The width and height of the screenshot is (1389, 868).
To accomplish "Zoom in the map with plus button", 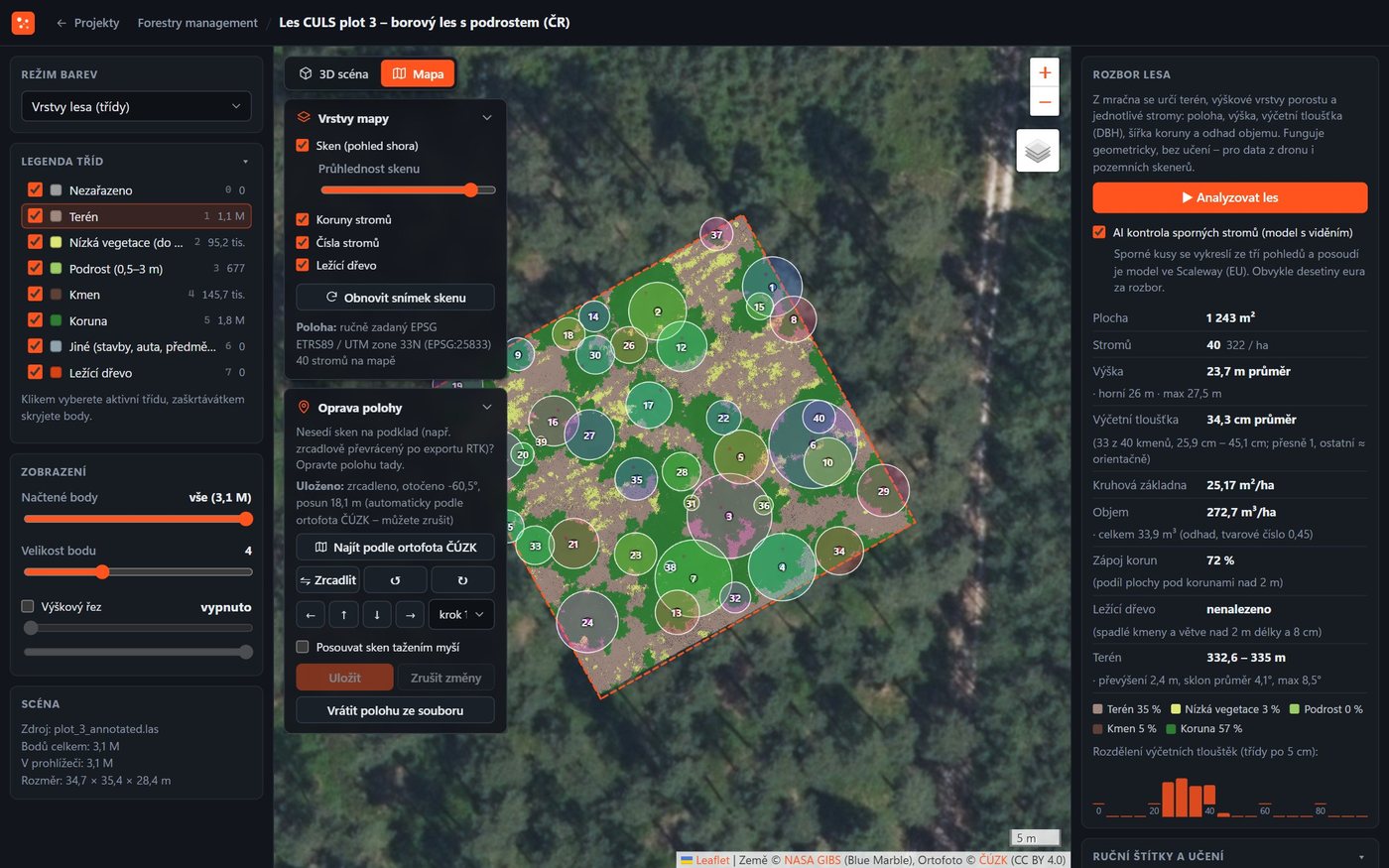I will coord(1045,72).
